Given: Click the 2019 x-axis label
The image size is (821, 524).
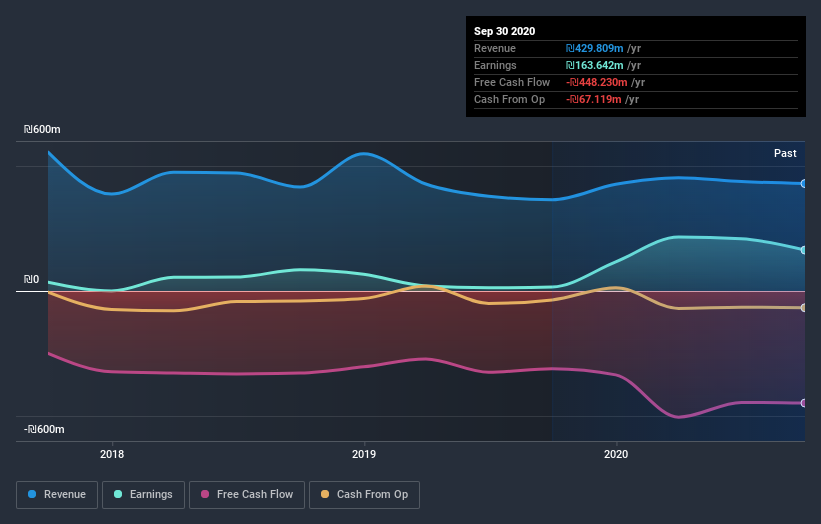Looking at the screenshot, I should point(364,454).
